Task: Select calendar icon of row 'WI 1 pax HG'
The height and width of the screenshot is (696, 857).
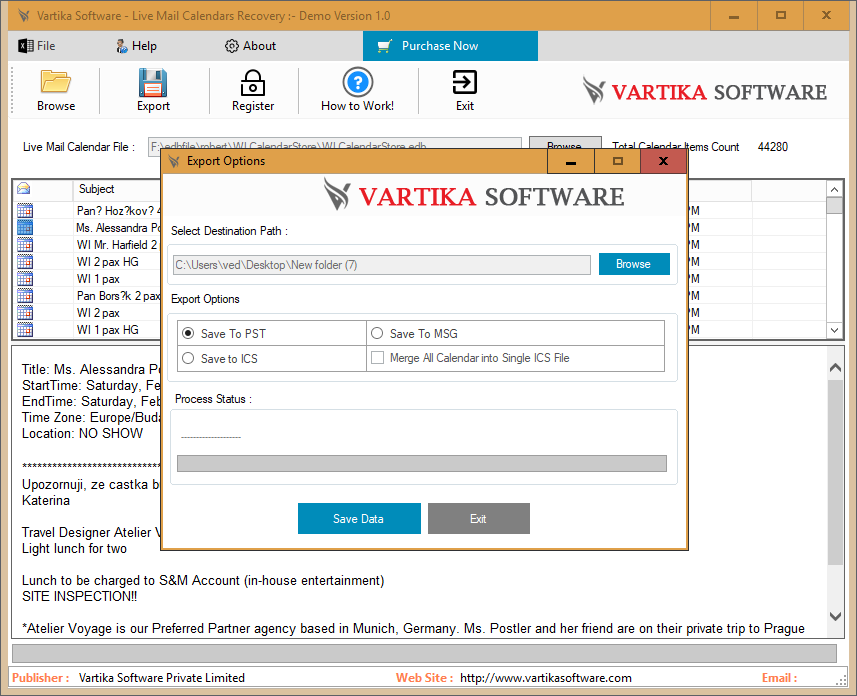Action: pos(25,330)
